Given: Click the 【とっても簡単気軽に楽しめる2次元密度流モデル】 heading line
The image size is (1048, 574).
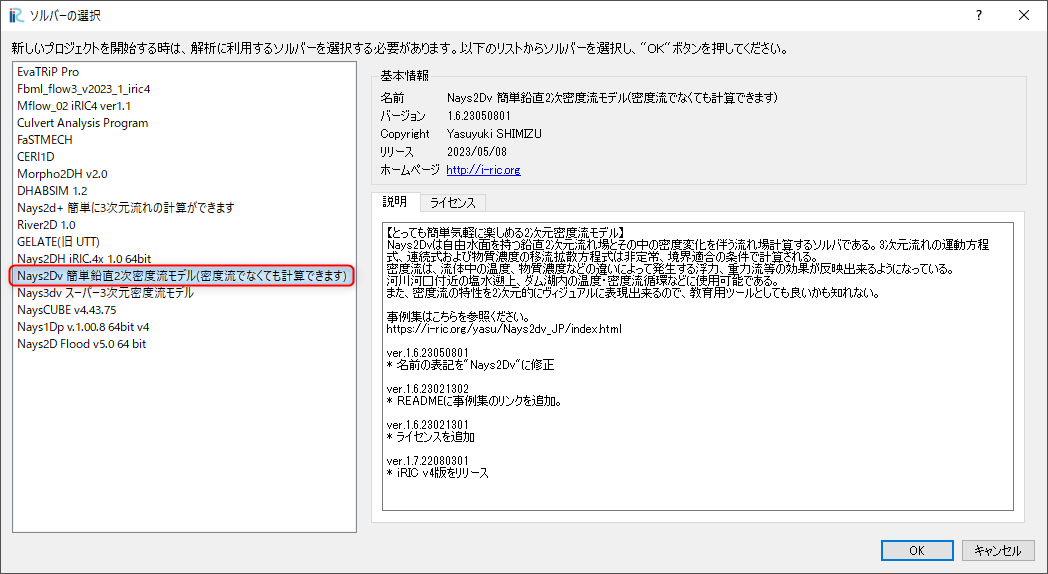Looking at the screenshot, I should pyautogui.click(x=506, y=233).
